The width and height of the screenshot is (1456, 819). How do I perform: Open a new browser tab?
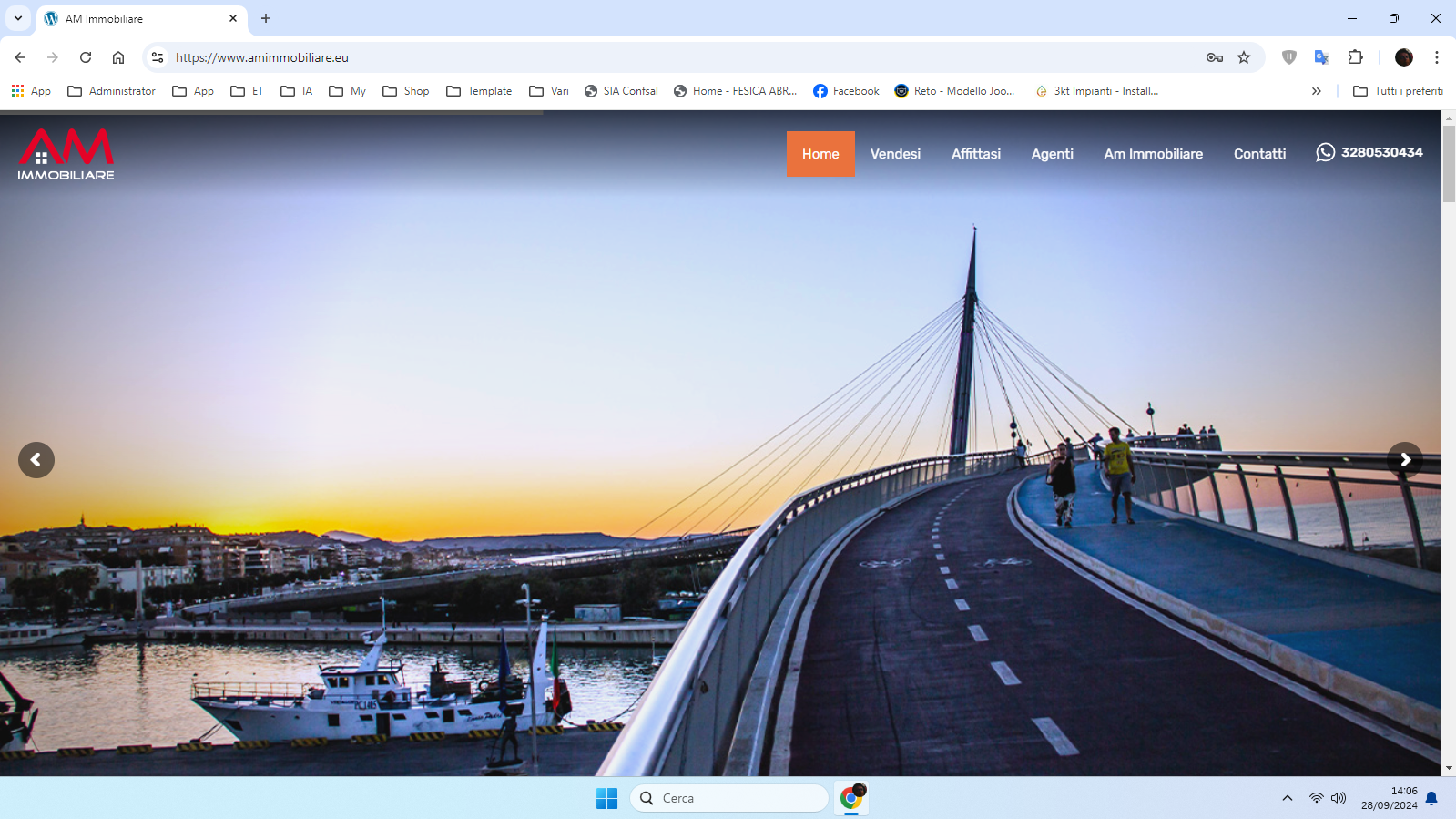(x=266, y=18)
